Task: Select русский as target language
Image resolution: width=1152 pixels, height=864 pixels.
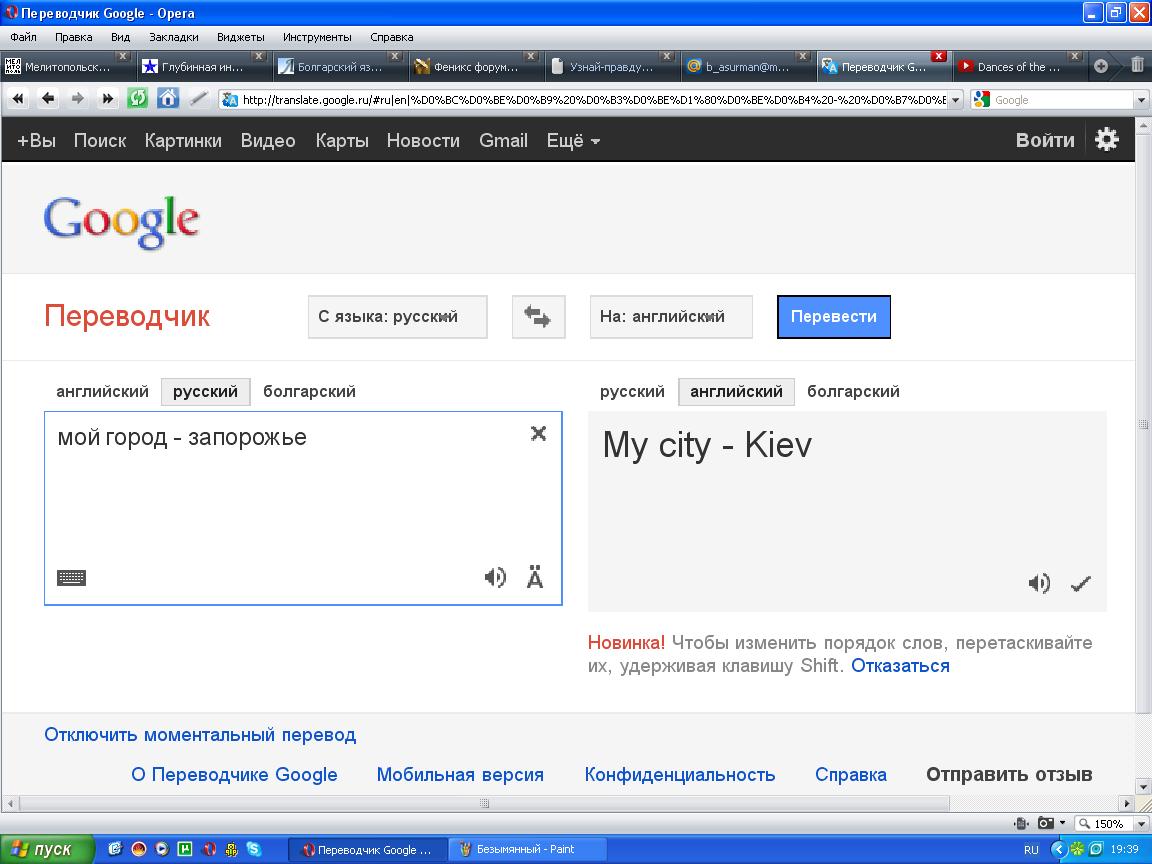Action: pos(632,392)
